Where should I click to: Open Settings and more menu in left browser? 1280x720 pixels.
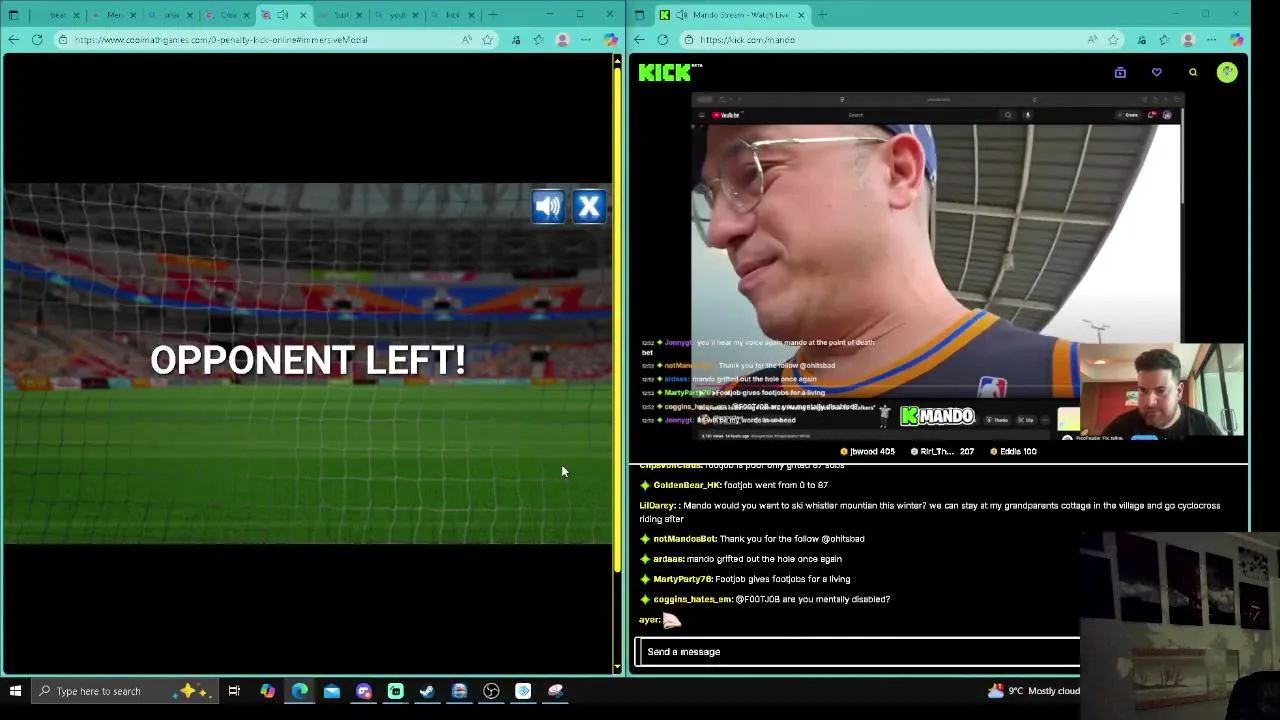(x=586, y=40)
